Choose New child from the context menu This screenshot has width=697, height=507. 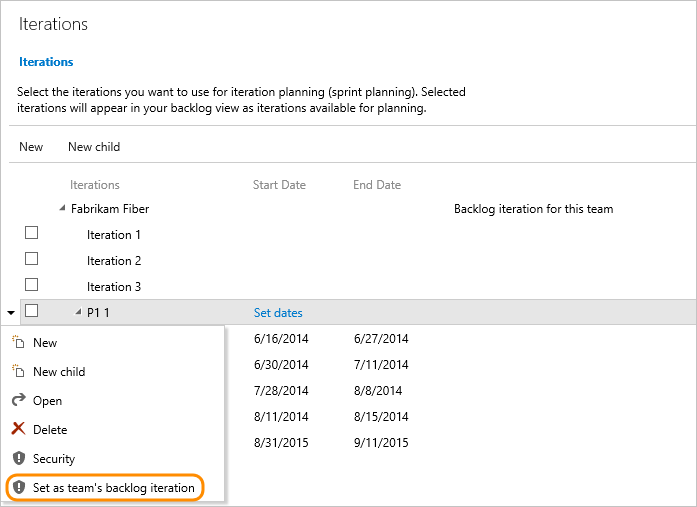112,371
